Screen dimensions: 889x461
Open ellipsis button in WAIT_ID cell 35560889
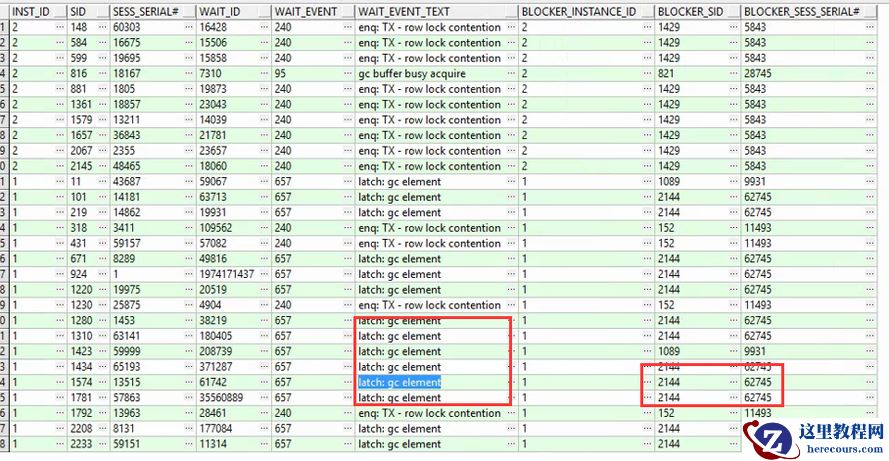[x=264, y=397]
